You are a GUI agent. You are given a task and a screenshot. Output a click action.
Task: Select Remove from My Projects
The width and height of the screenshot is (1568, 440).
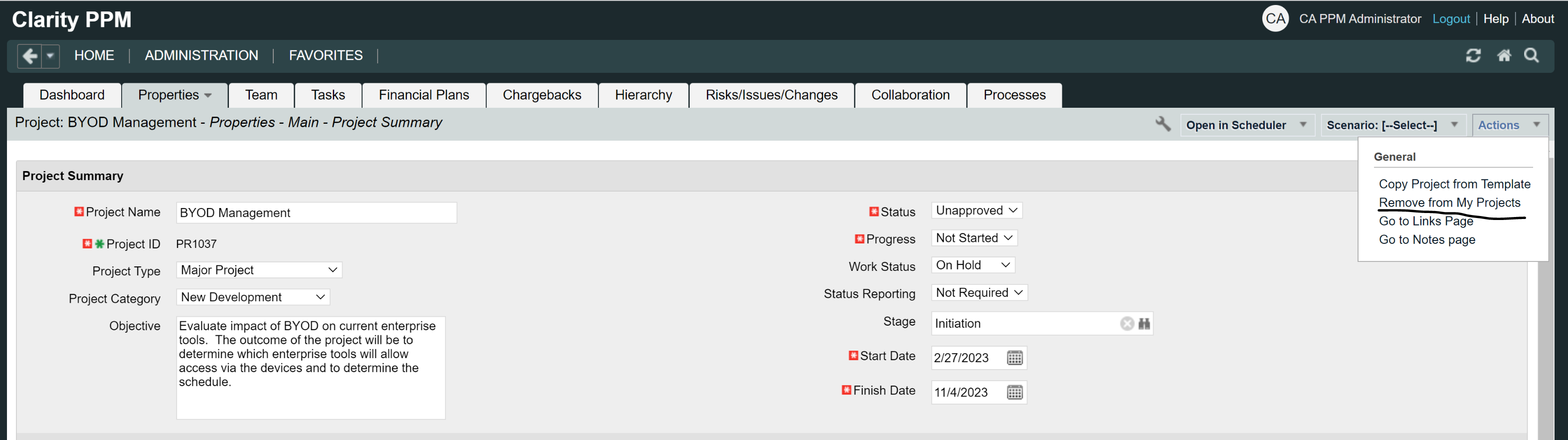coord(1449,203)
